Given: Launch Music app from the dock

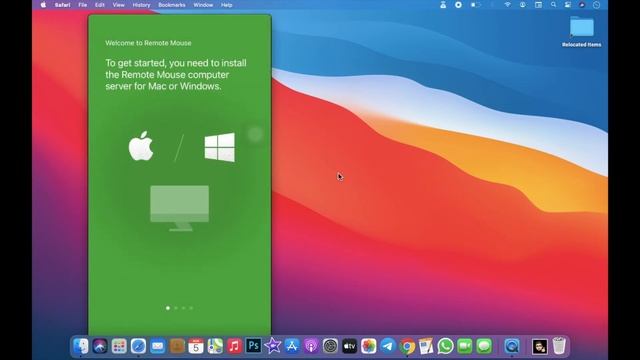Looking at the screenshot, I should point(234,346).
